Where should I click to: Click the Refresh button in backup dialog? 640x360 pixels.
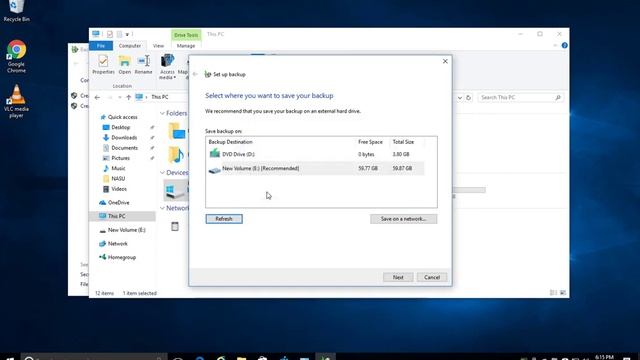tap(224, 219)
